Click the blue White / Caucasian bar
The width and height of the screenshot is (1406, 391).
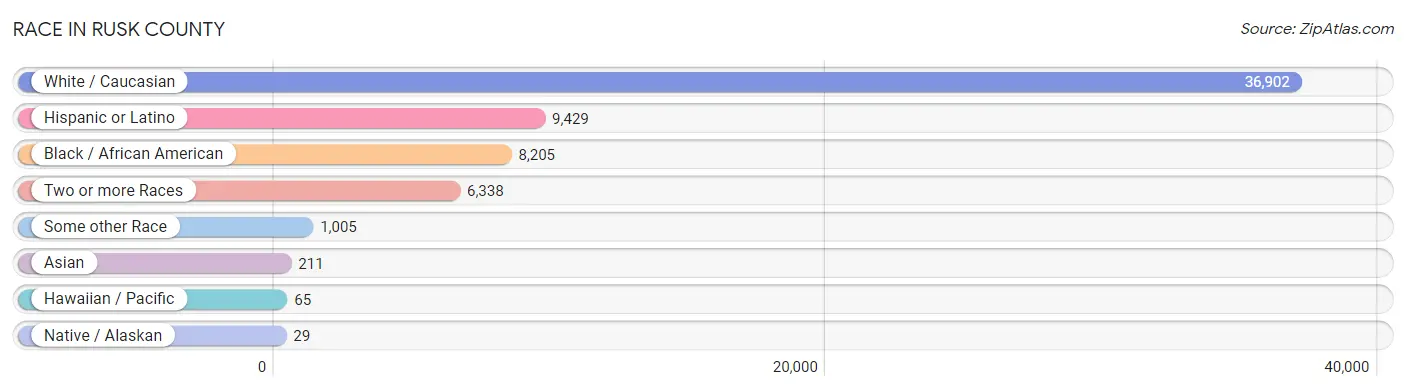[x=660, y=82]
